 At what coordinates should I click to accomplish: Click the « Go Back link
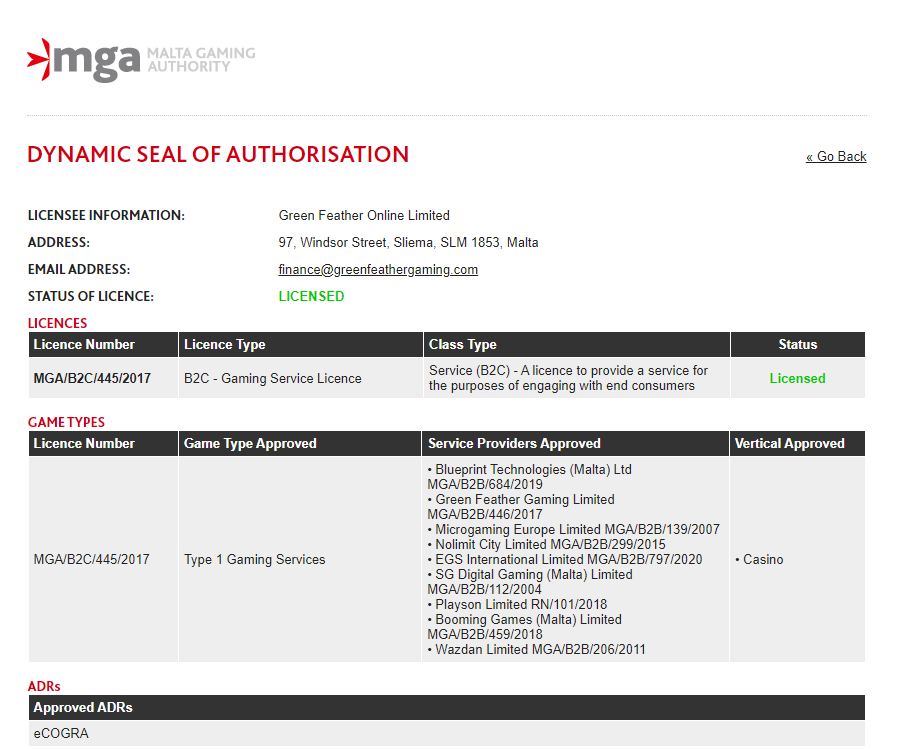pyautogui.click(x=836, y=156)
